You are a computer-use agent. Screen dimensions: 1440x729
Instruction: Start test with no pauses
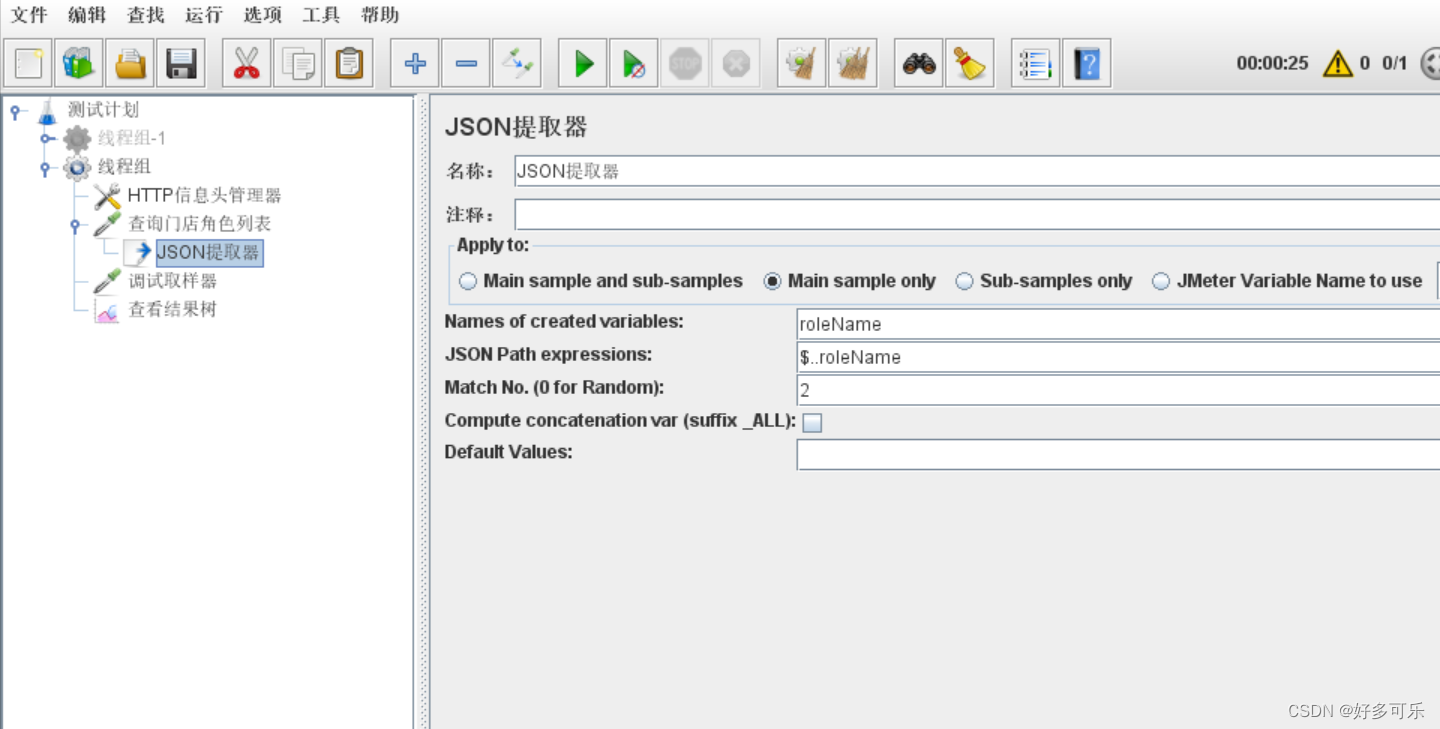(x=634, y=64)
